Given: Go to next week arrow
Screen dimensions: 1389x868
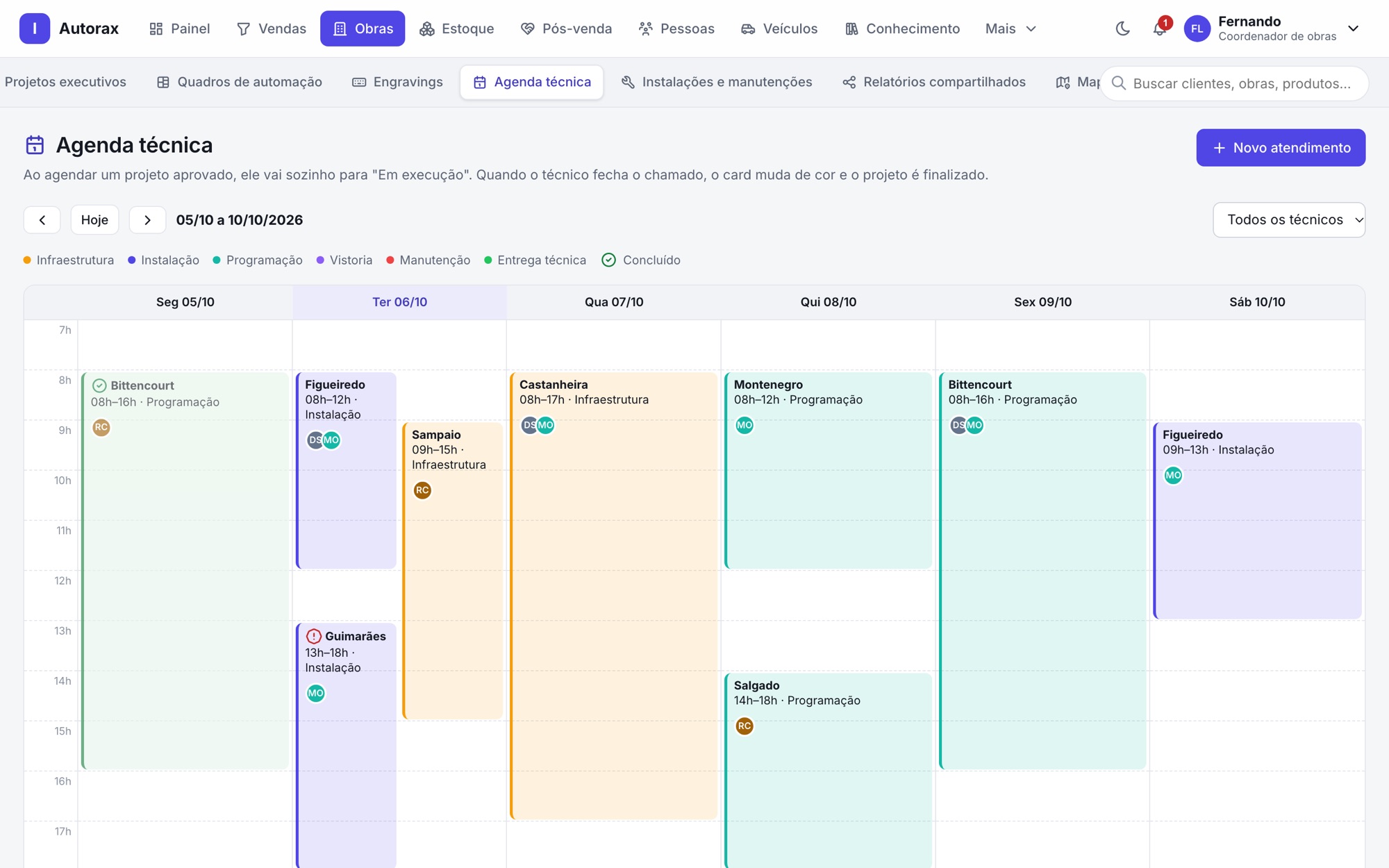Looking at the screenshot, I should (x=147, y=219).
